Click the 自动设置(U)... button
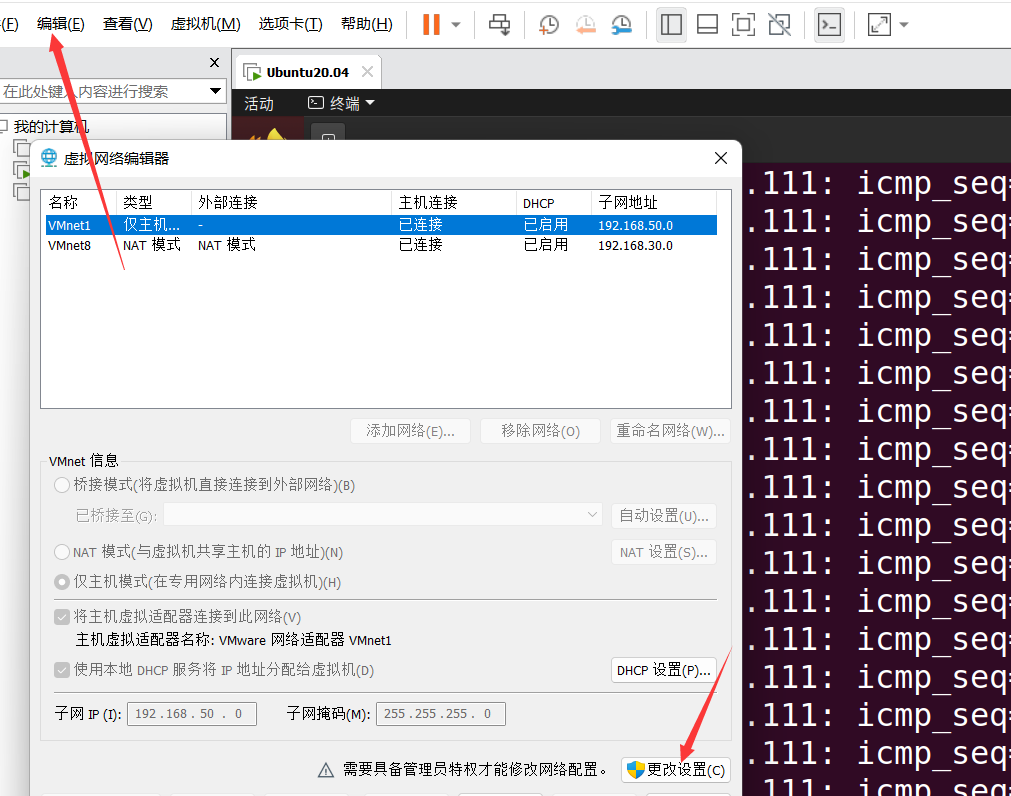The width and height of the screenshot is (1011, 796). tap(664, 516)
